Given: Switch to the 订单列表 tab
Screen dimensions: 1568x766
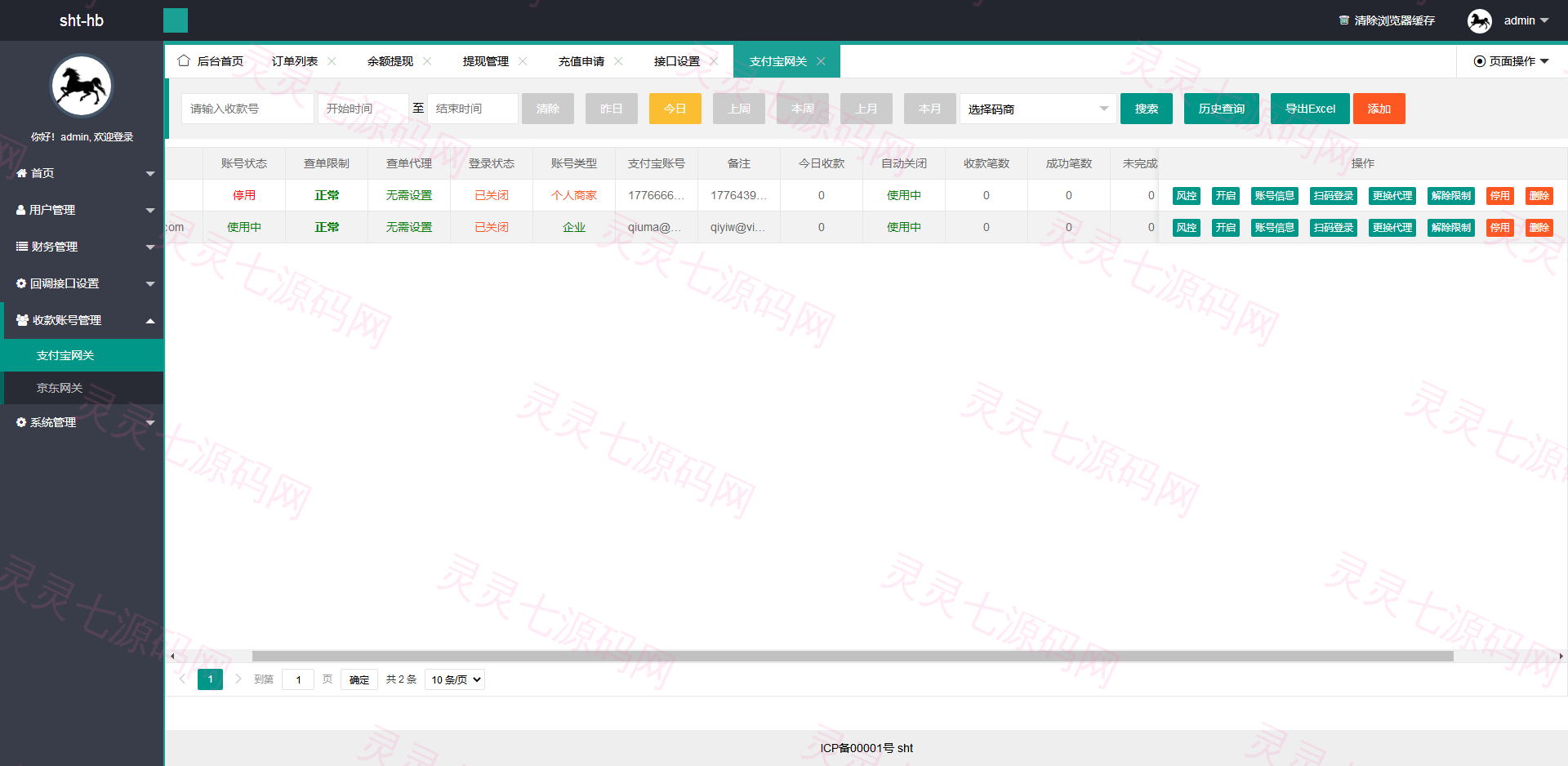Looking at the screenshot, I should tap(295, 61).
